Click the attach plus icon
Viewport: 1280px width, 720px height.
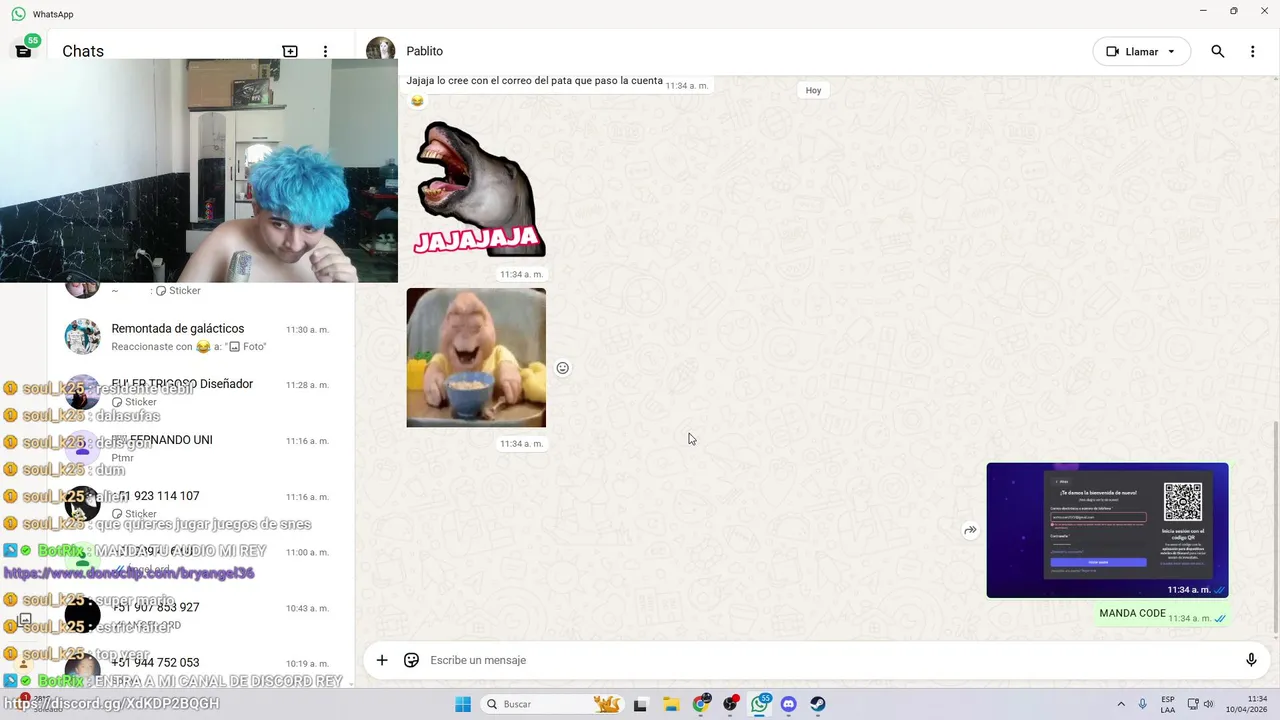click(x=382, y=660)
